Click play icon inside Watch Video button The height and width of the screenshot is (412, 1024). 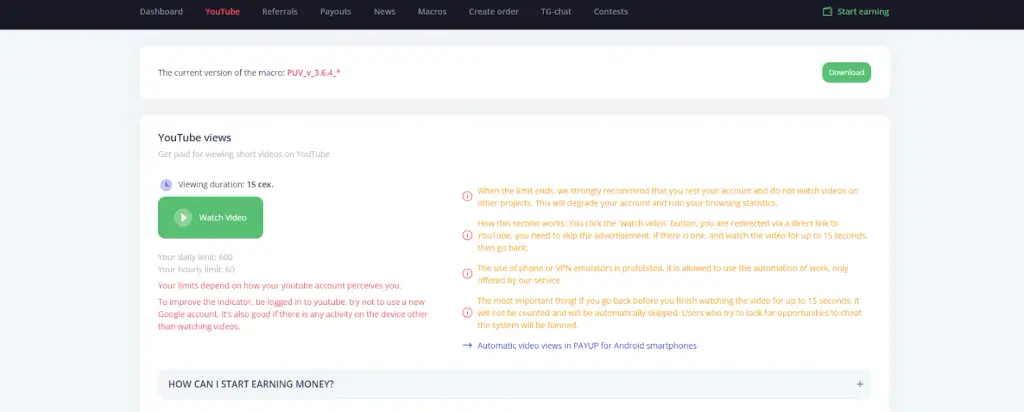[183, 217]
